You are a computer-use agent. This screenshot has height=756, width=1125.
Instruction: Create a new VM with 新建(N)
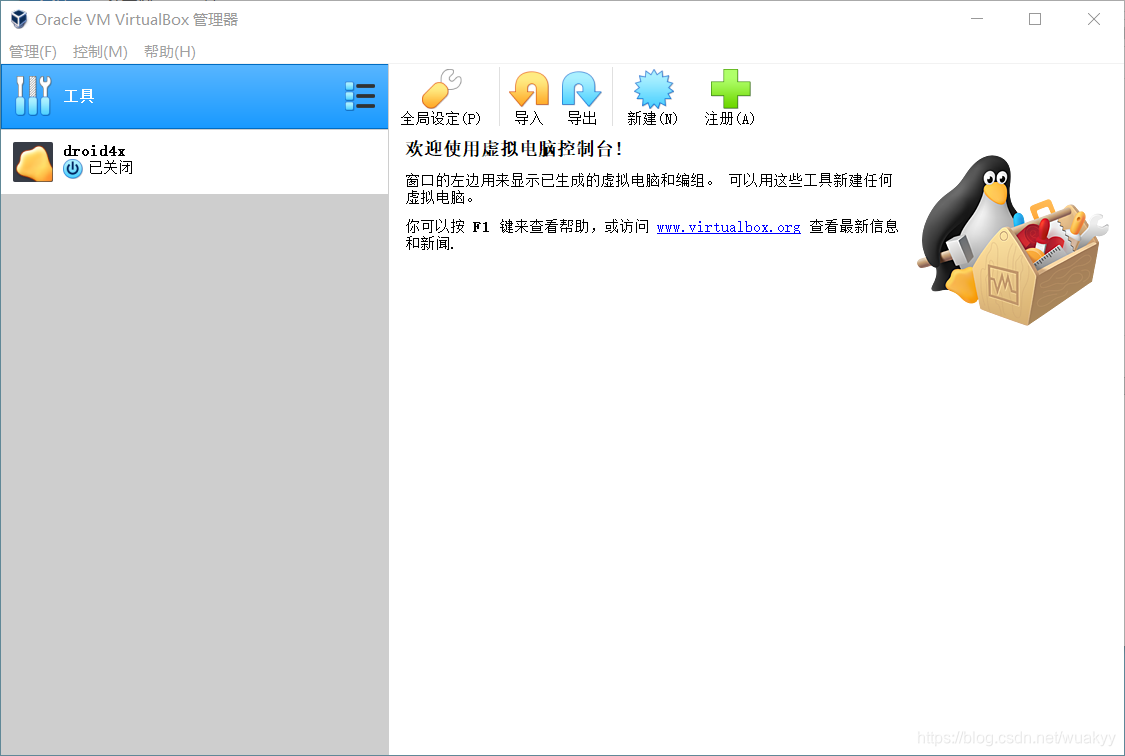[652, 98]
